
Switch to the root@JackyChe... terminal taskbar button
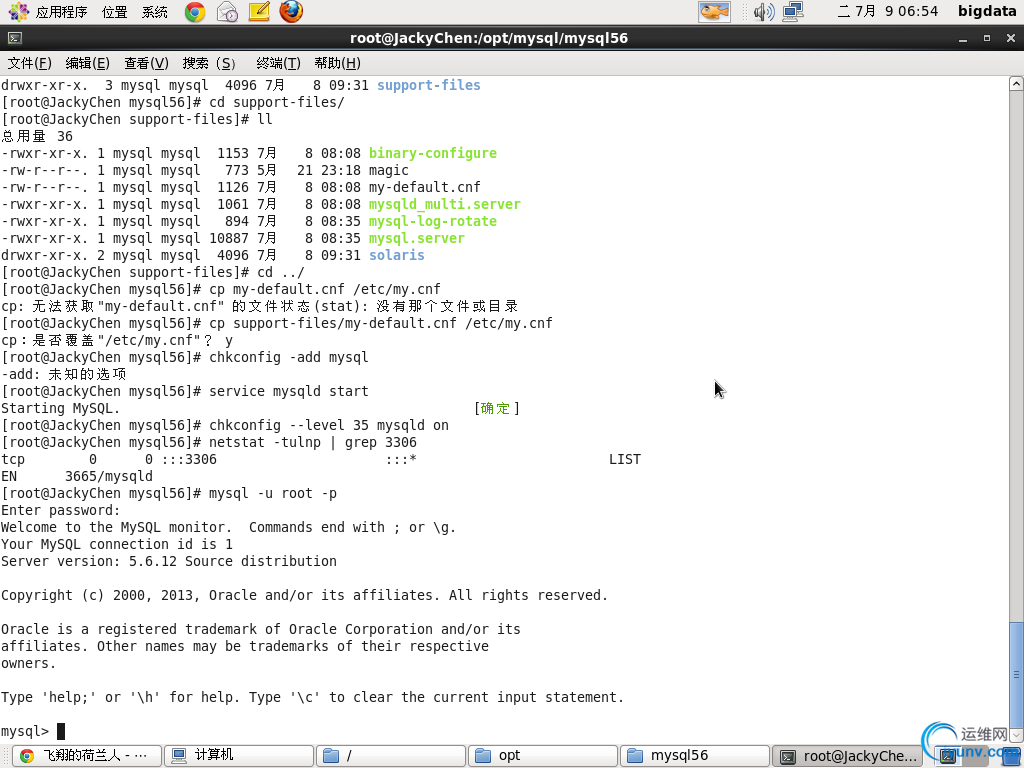847,756
